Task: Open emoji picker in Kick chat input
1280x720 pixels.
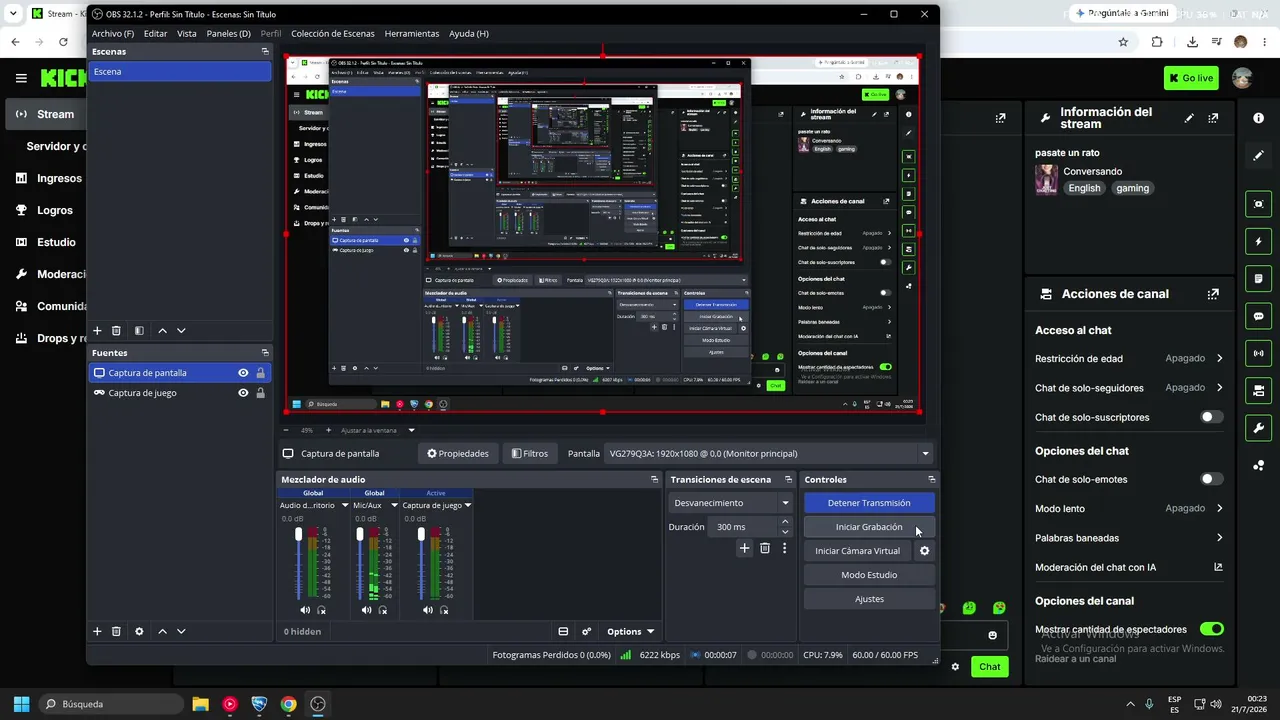Action: point(992,635)
